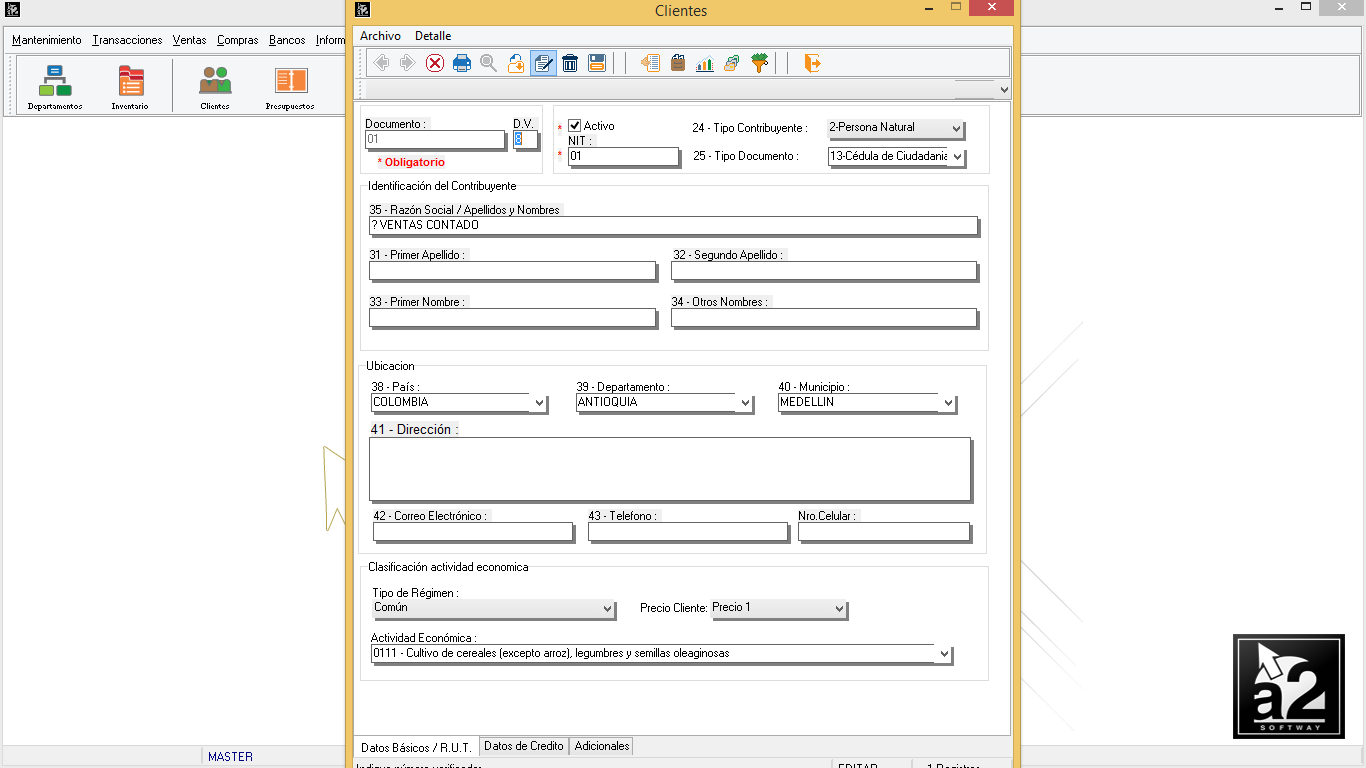Viewport: 1366px width, 768px height.
Task: Open the Mantenimiento menu in main window
Action: pos(47,40)
